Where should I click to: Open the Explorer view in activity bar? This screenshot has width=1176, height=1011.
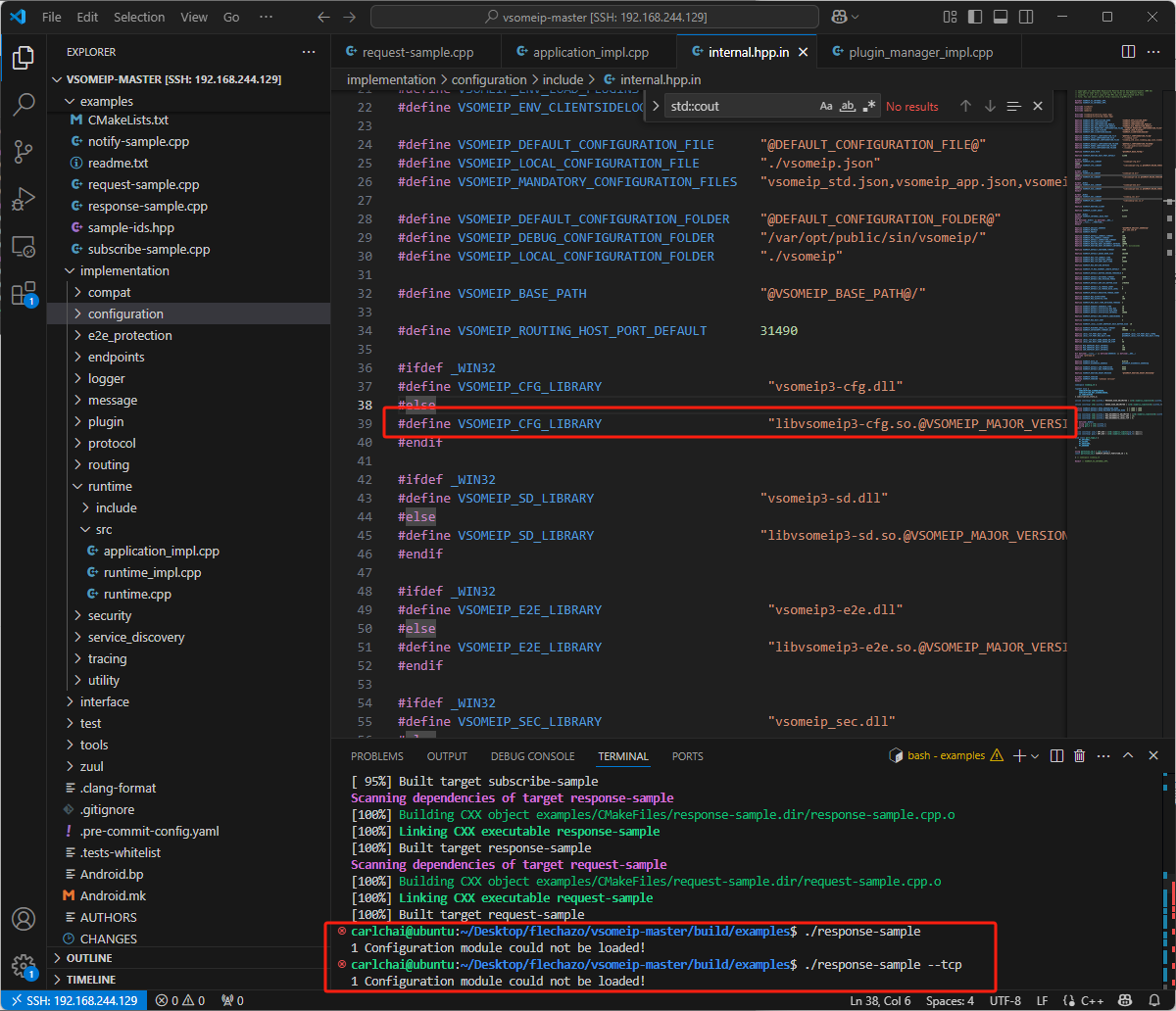coord(24,59)
